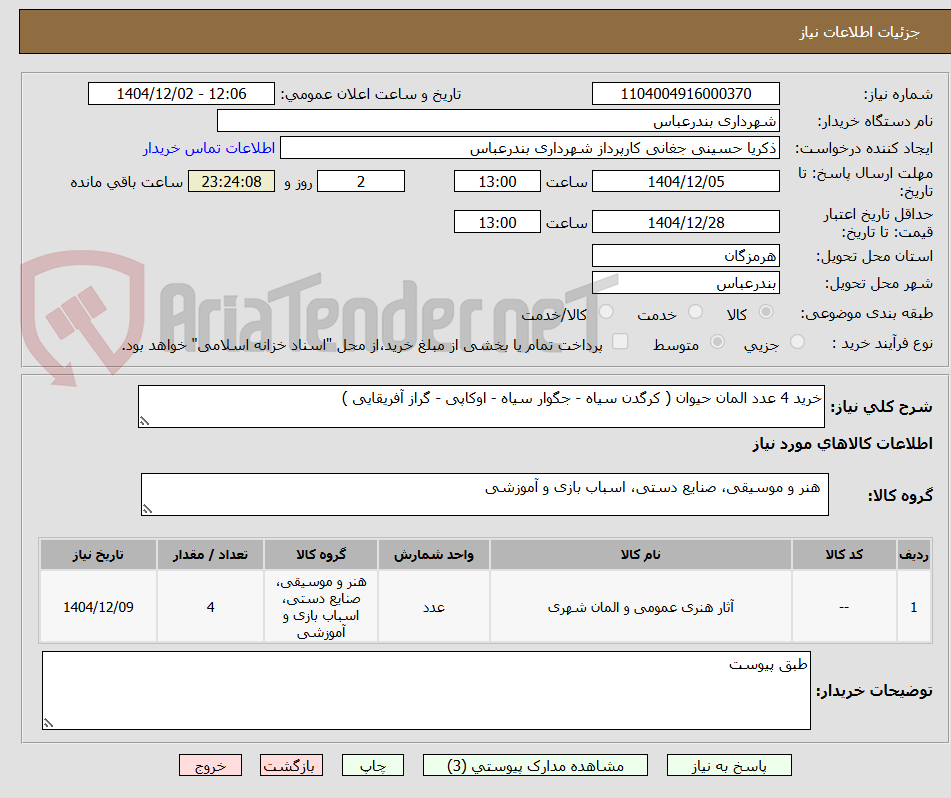Click the واحد شمارش column header
The height and width of the screenshot is (798, 951).
(x=434, y=554)
